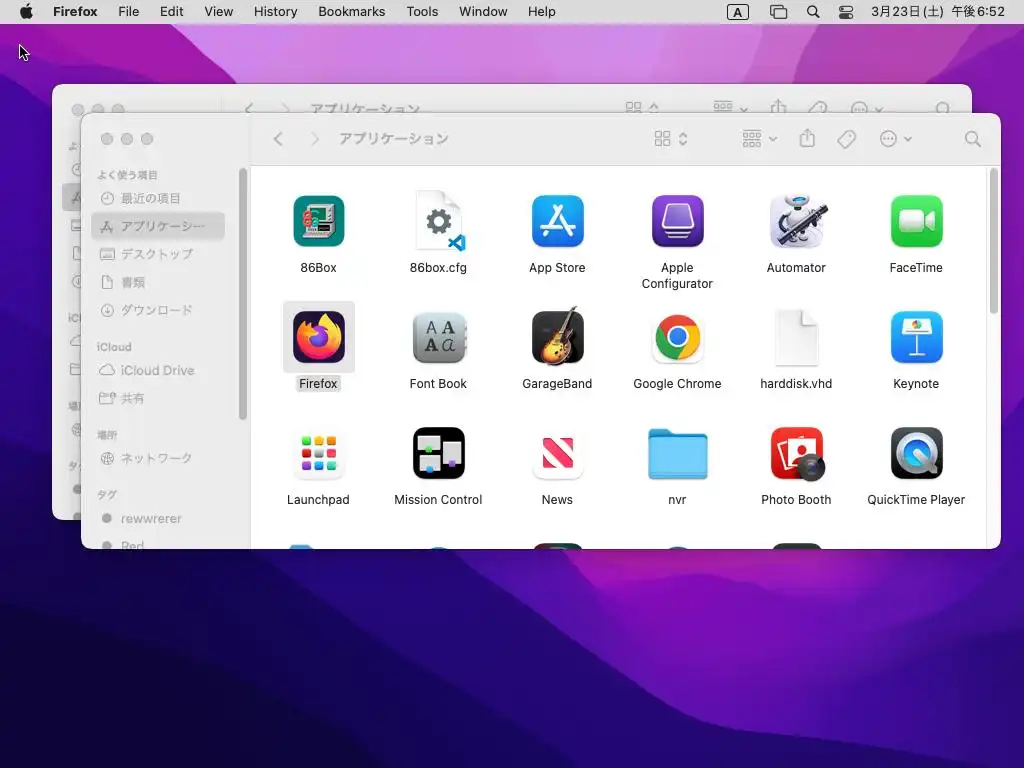Open the File menu
Viewport: 1024px width, 768px height.
pyautogui.click(x=129, y=12)
